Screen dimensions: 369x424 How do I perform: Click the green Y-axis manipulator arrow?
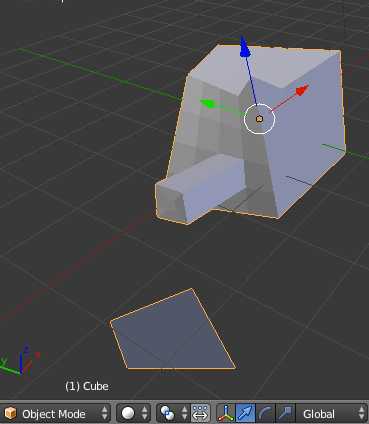click(209, 104)
